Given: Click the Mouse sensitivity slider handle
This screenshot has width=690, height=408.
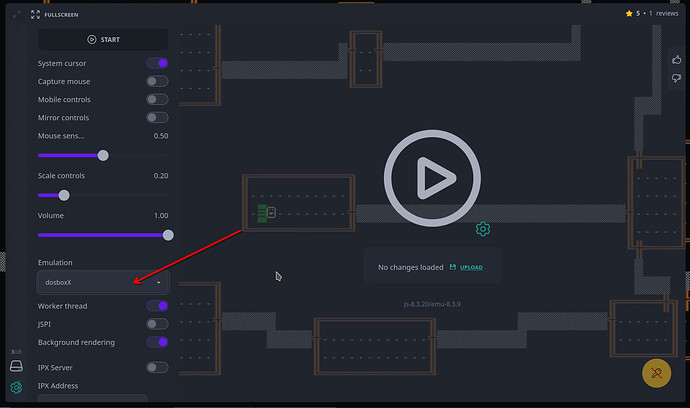Looking at the screenshot, I should coord(103,155).
